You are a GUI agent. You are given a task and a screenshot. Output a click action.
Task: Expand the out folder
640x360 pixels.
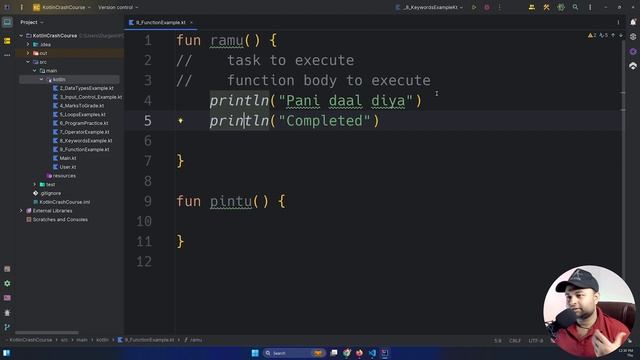(x=28, y=53)
